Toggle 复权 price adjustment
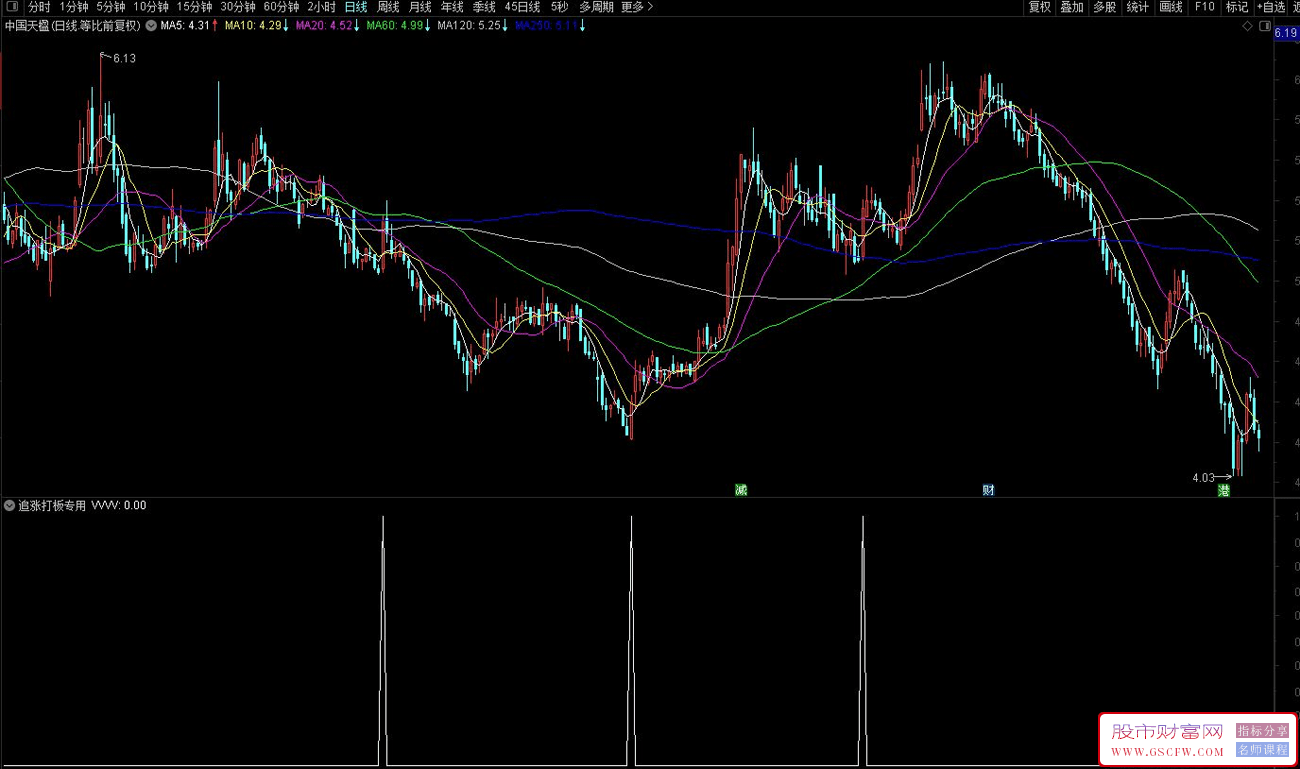 click(x=1040, y=7)
